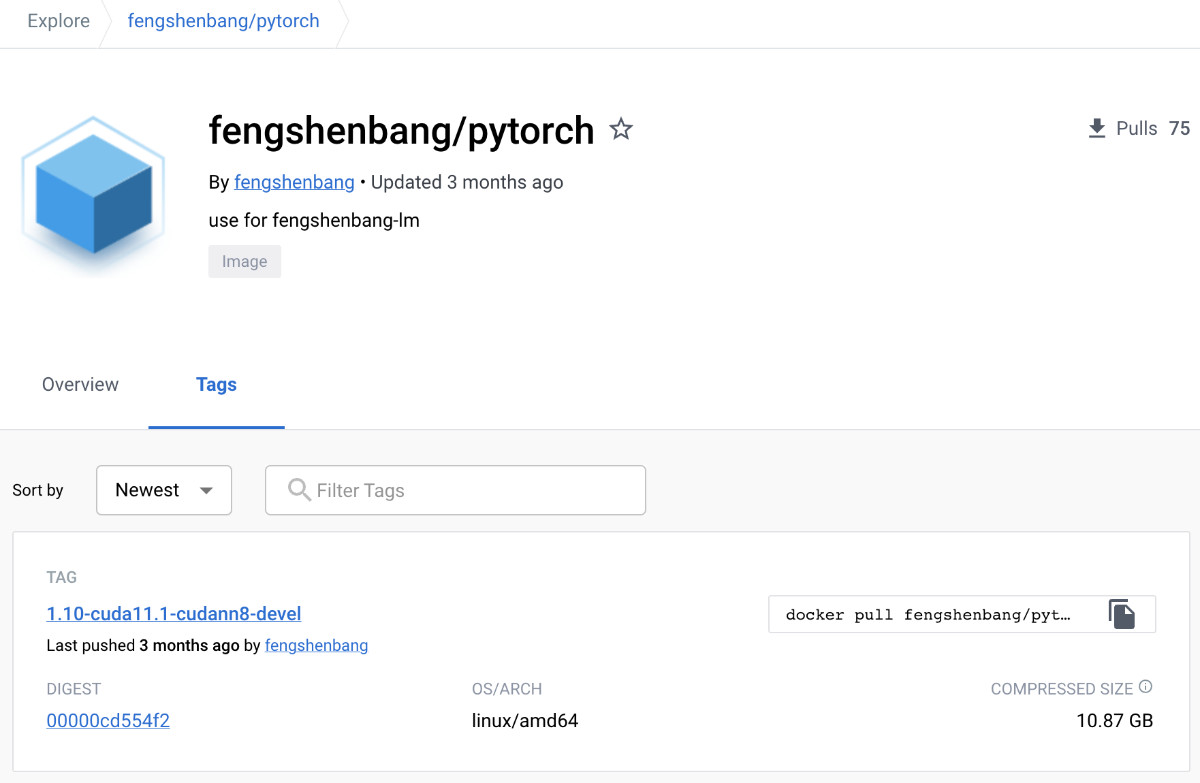This screenshot has width=1200, height=783.
Task: Click the compressed size info icon
Action: [1146, 687]
